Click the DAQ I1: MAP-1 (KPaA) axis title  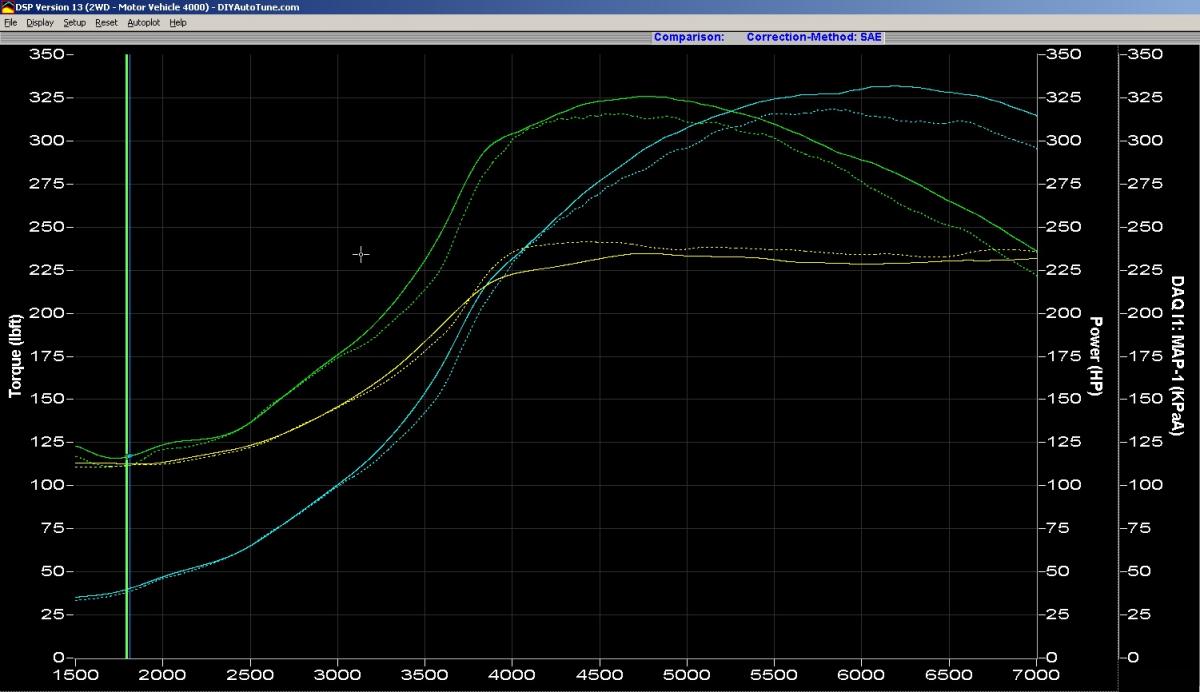click(1177, 356)
